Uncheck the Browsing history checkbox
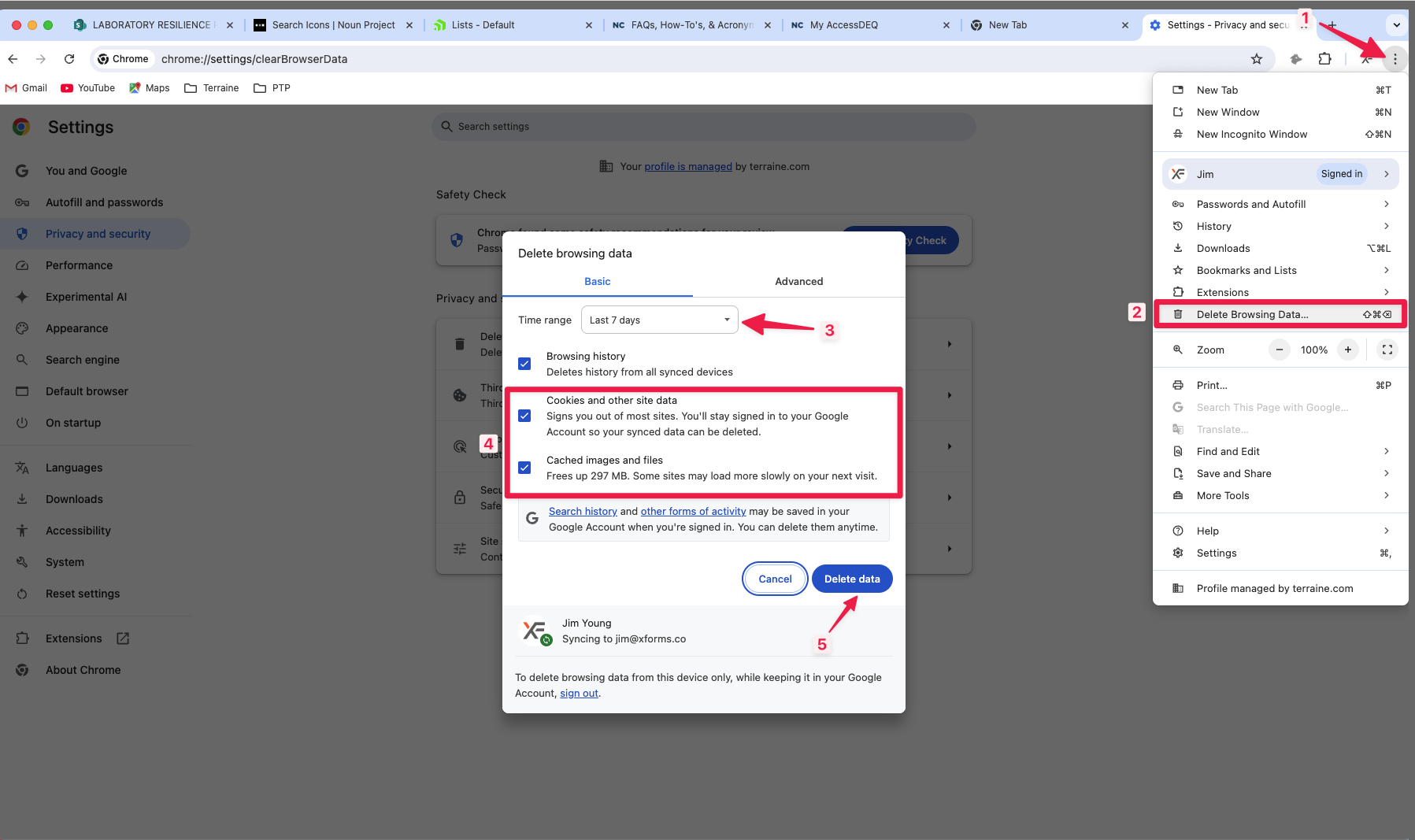 pyautogui.click(x=524, y=364)
